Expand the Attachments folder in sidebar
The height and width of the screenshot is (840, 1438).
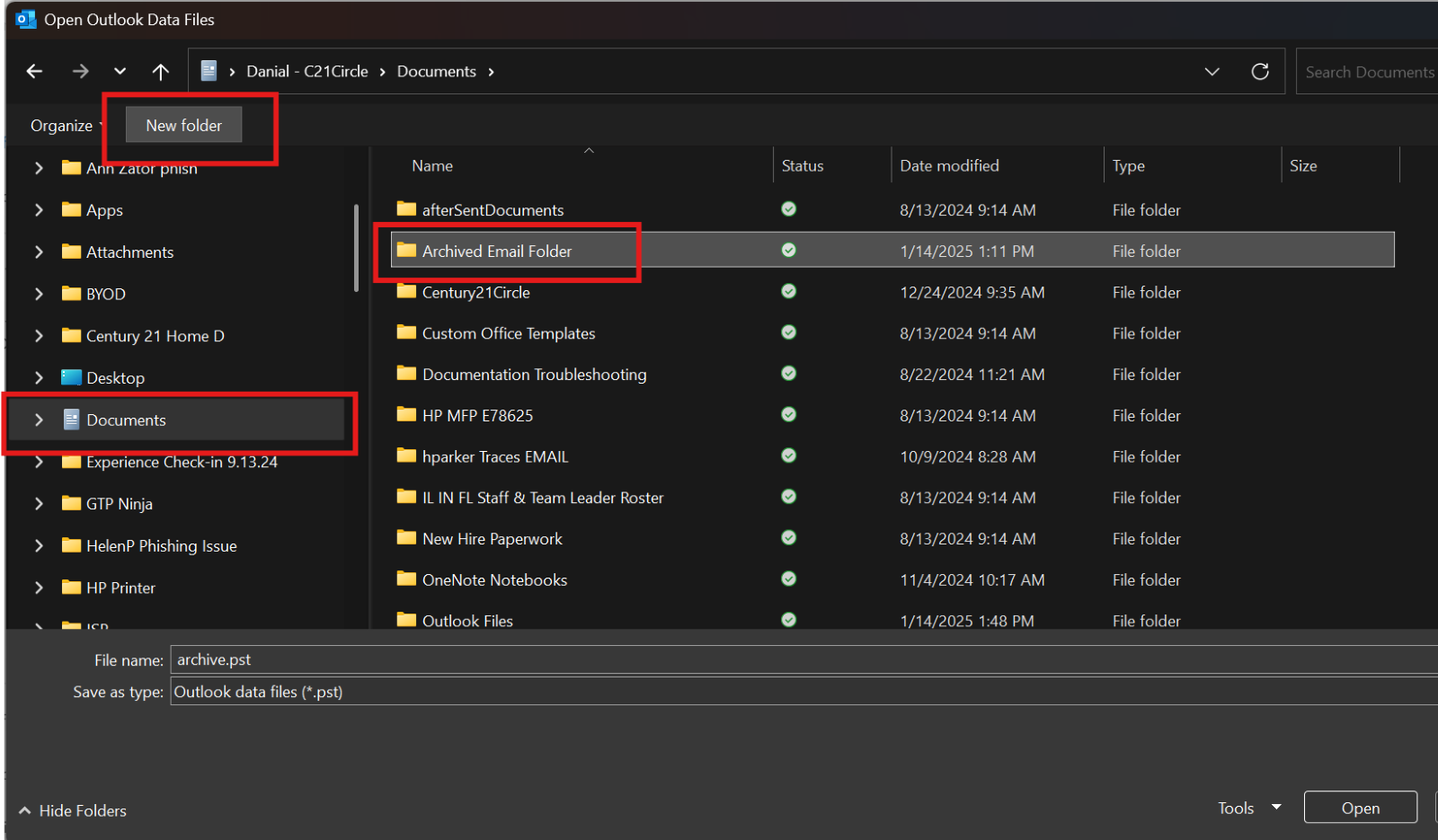click(x=39, y=252)
